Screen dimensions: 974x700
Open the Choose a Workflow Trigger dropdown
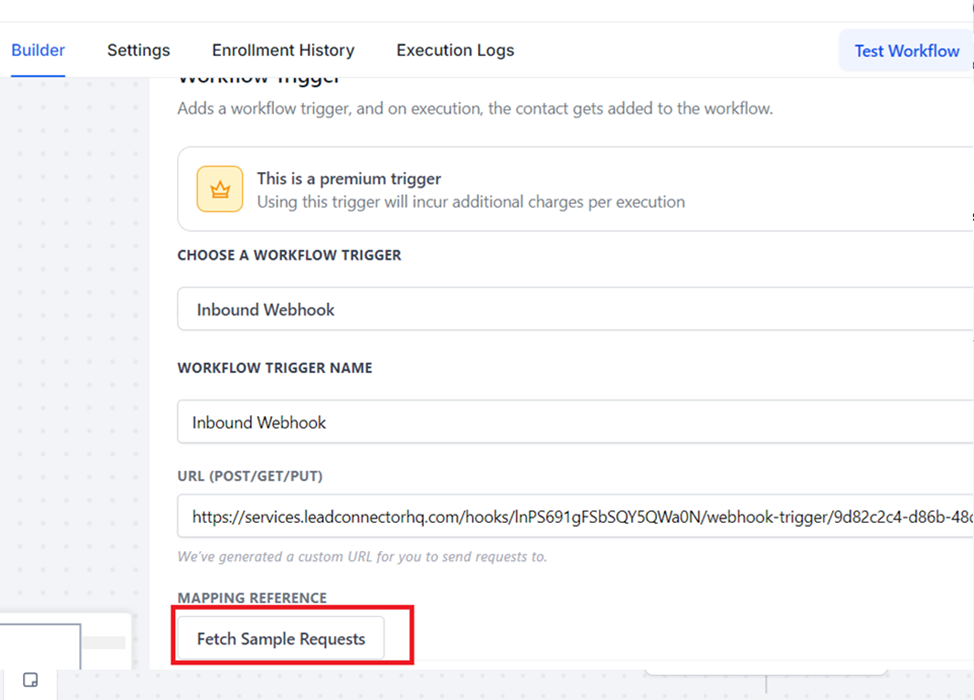[x=575, y=310]
